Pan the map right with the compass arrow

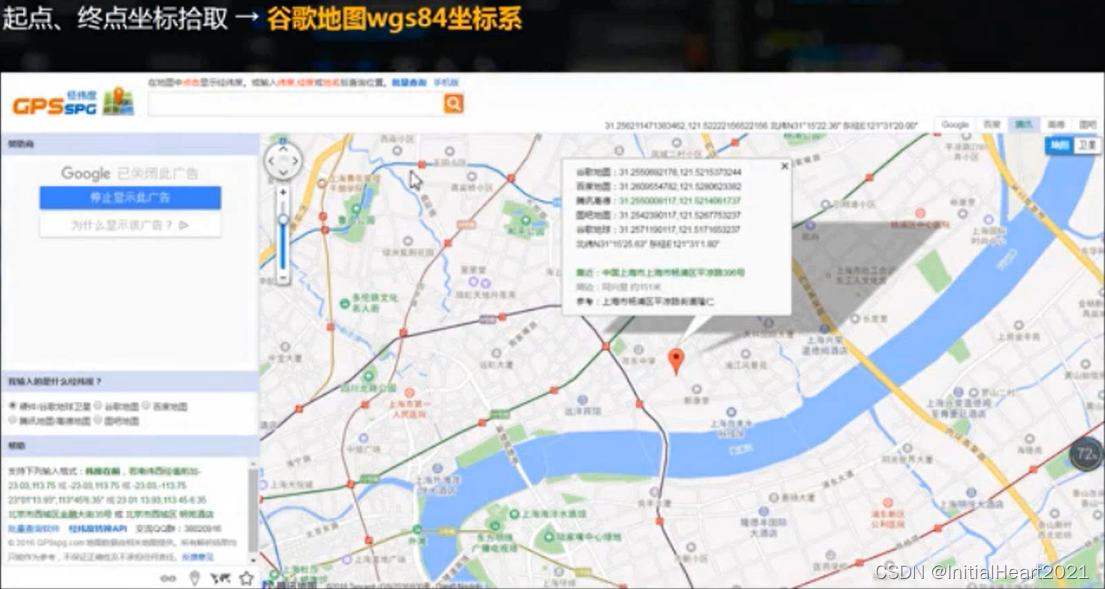(295, 161)
